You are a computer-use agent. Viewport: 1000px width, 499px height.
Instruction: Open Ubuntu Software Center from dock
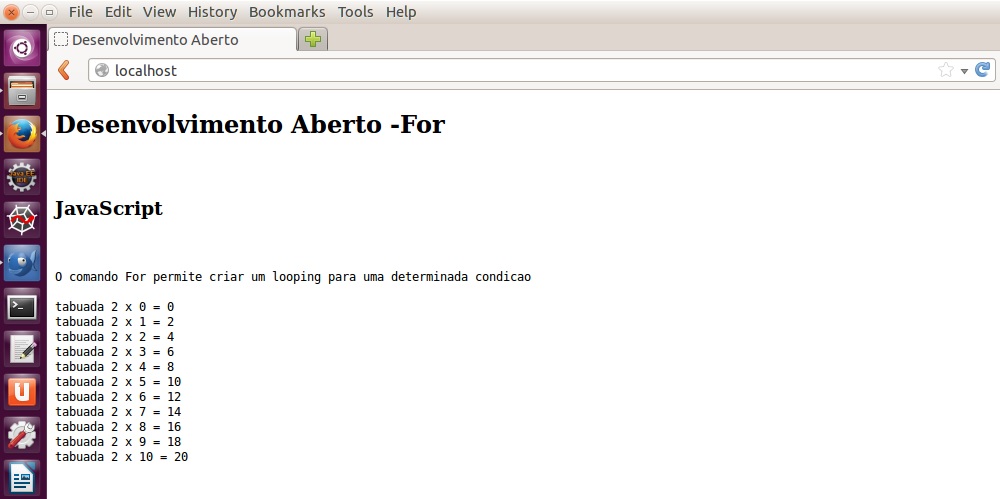[22, 391]
